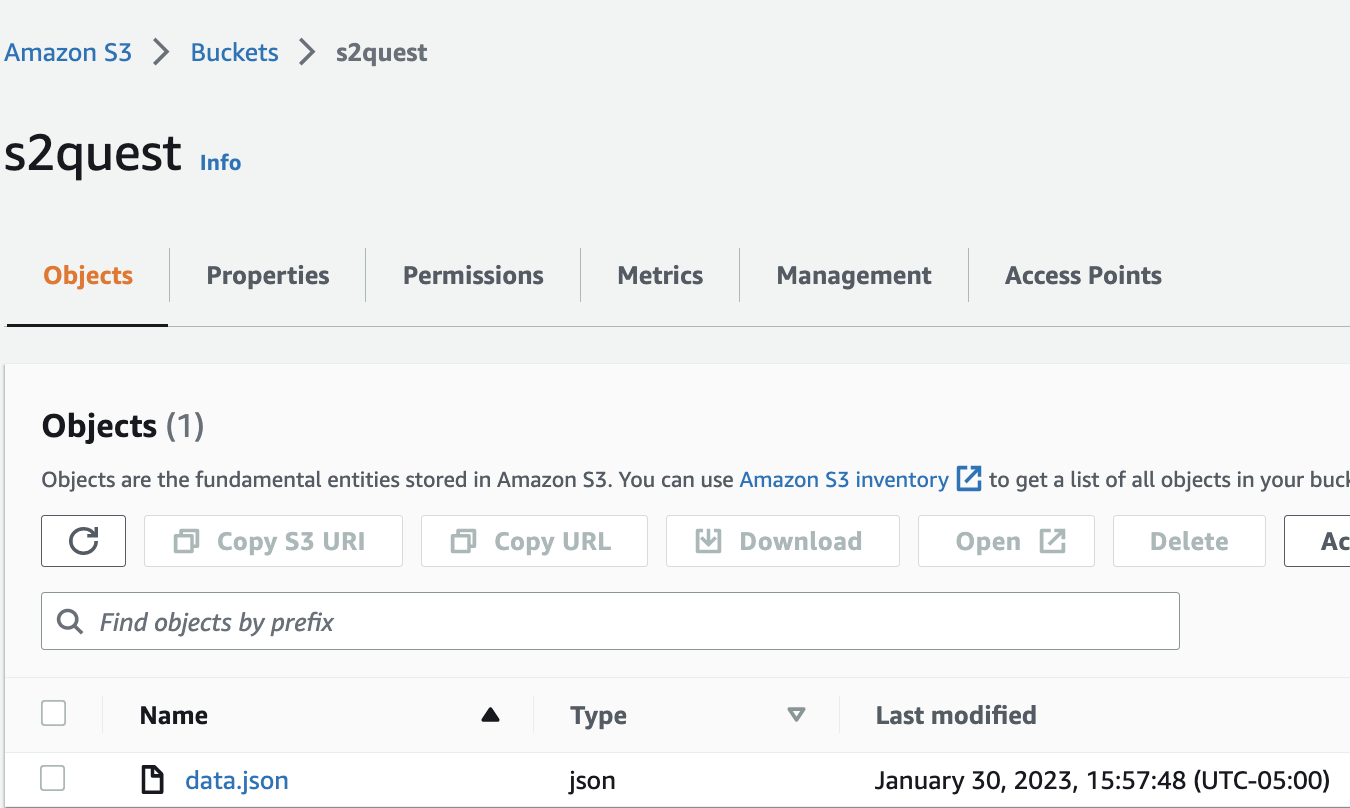Open the Amazon S3 inventory link
Viewport: 1350px width, 808px height.
pos(844,480)
